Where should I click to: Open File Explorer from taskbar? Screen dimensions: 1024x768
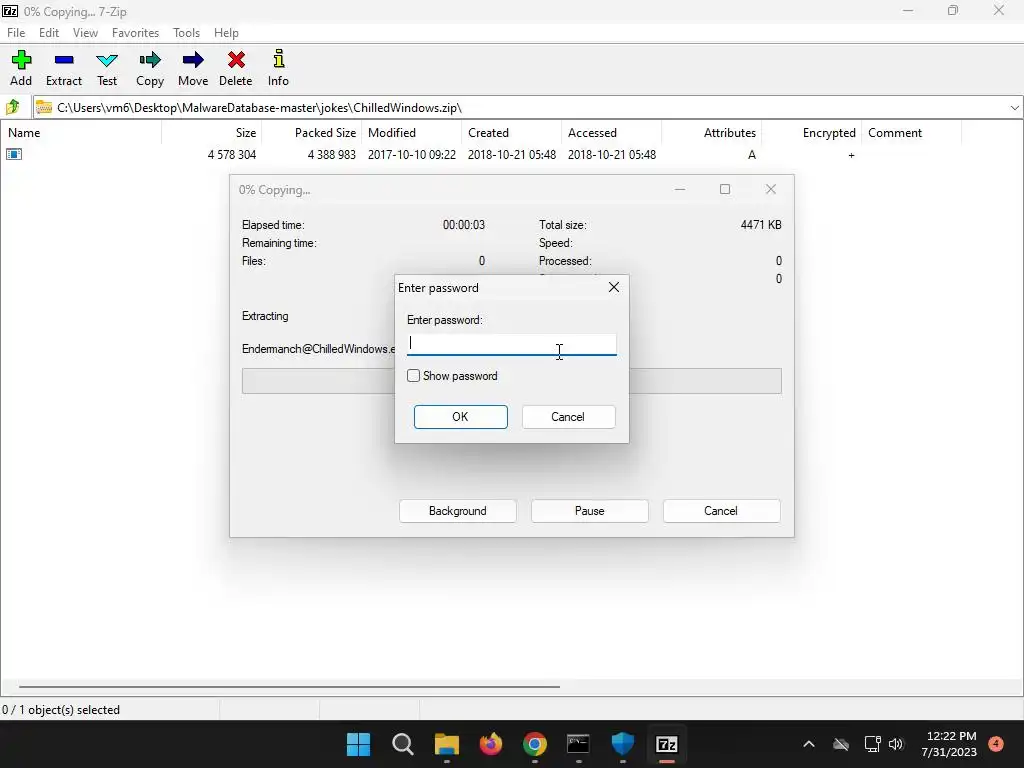click(x=447, y=744)
